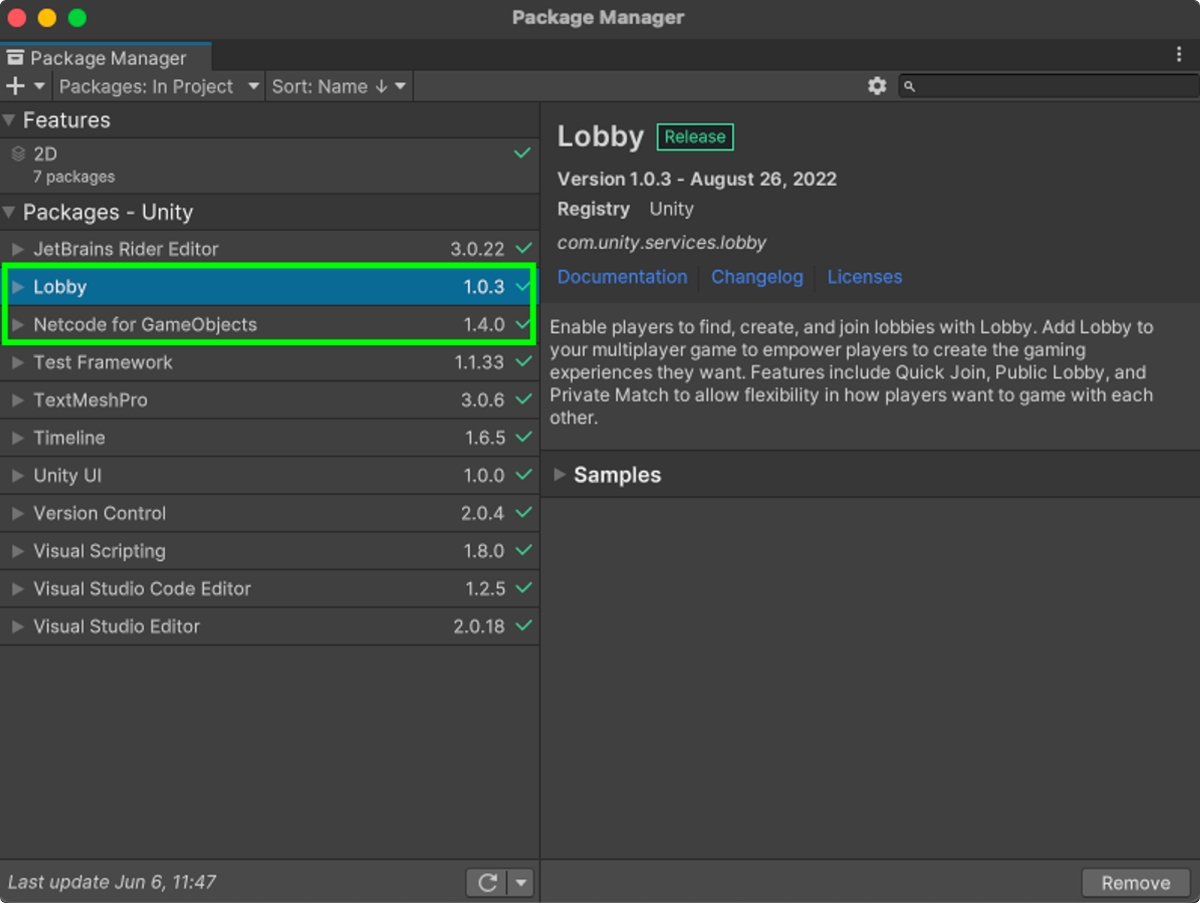This screenshot has height=903, width=1200.
Task: Click the green checkmark beside the 2D feature
Action: pyautogui.click(x=522, y=153)
